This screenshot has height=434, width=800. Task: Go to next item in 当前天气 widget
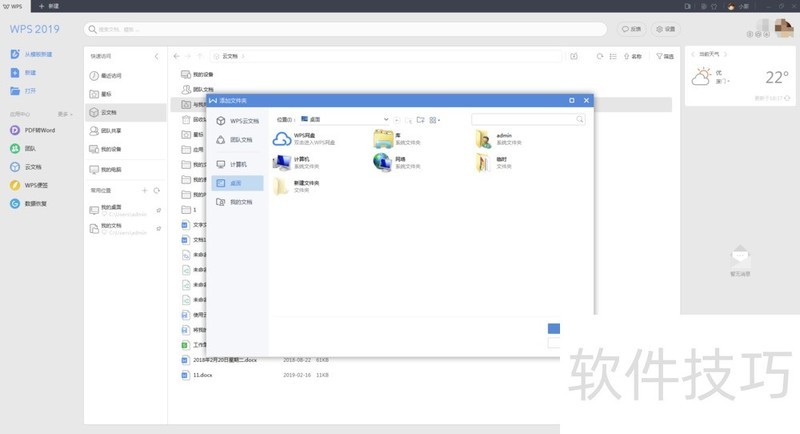(726, 54)
